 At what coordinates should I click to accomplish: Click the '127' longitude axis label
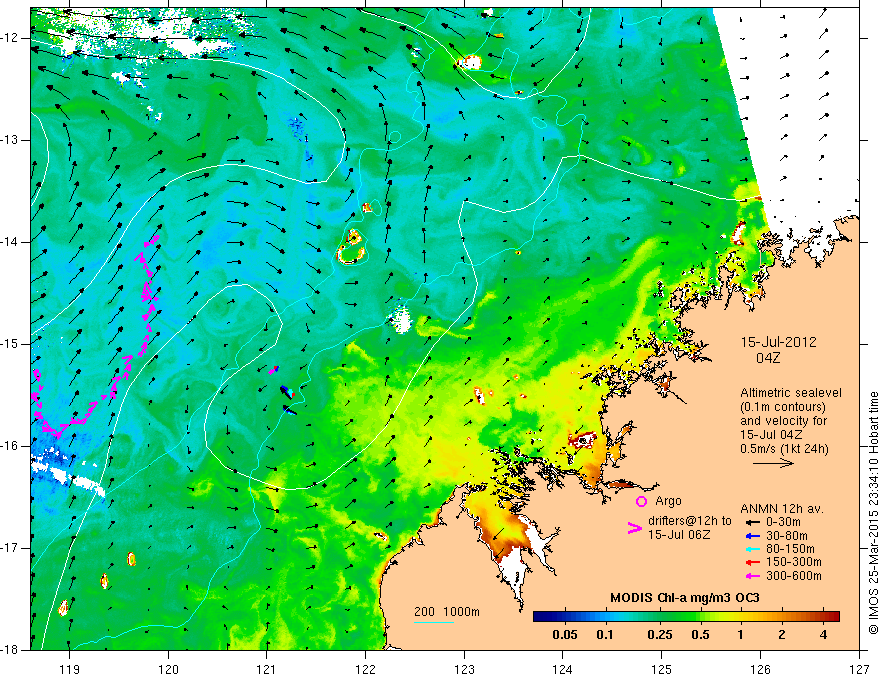[859, 669]
